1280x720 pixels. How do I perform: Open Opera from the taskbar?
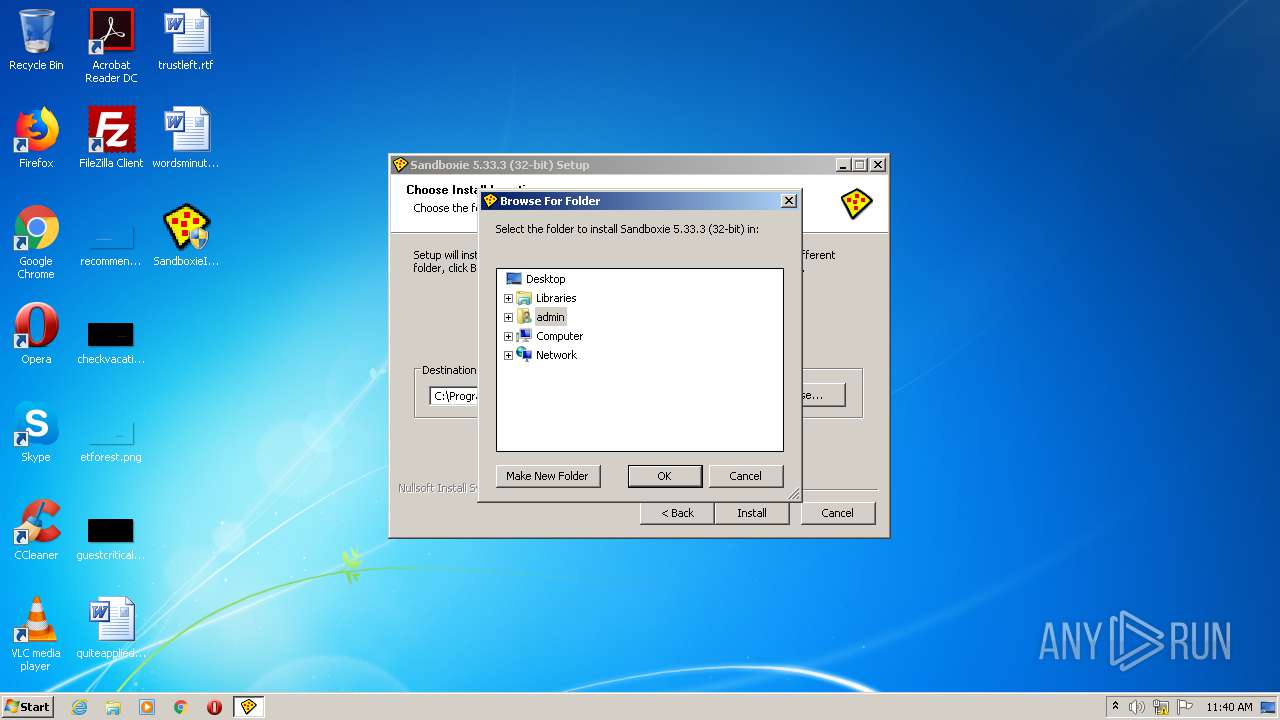(x=214, y=707)
